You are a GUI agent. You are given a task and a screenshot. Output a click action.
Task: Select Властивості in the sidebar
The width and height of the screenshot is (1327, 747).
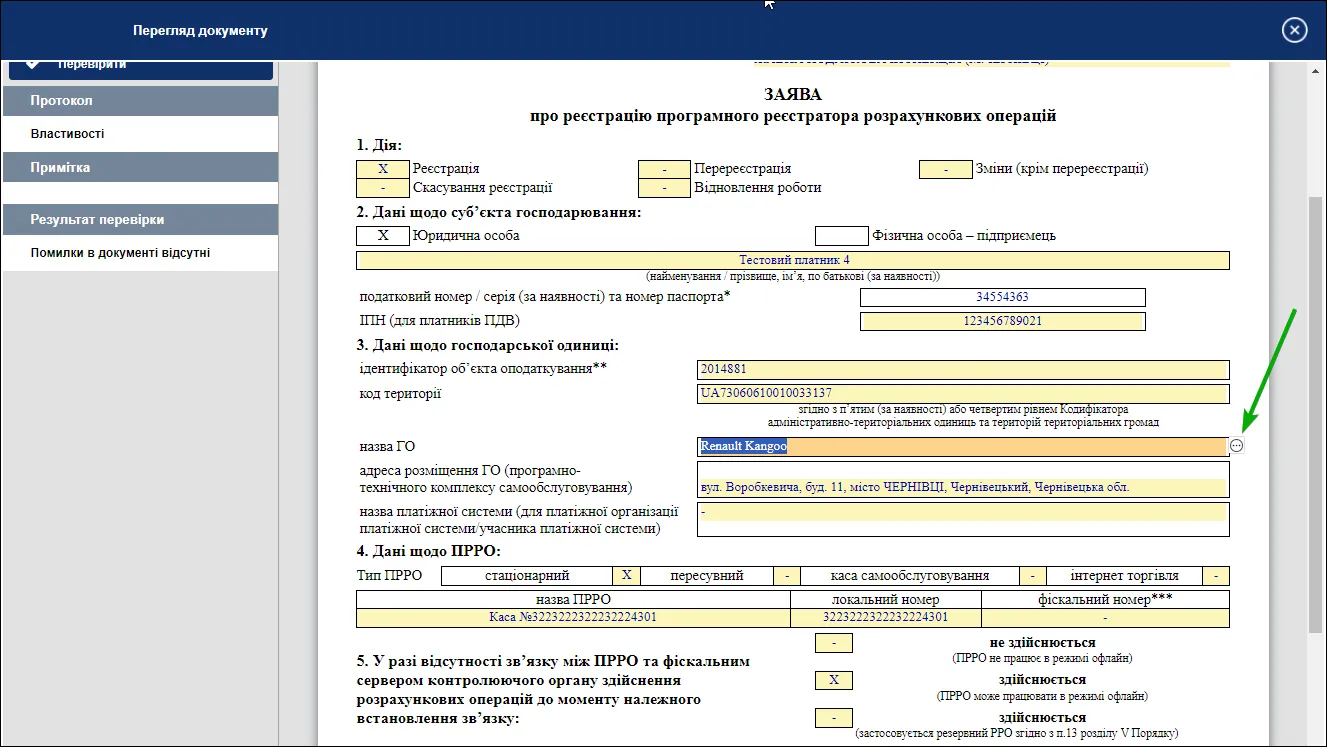[x=140, y=134]
